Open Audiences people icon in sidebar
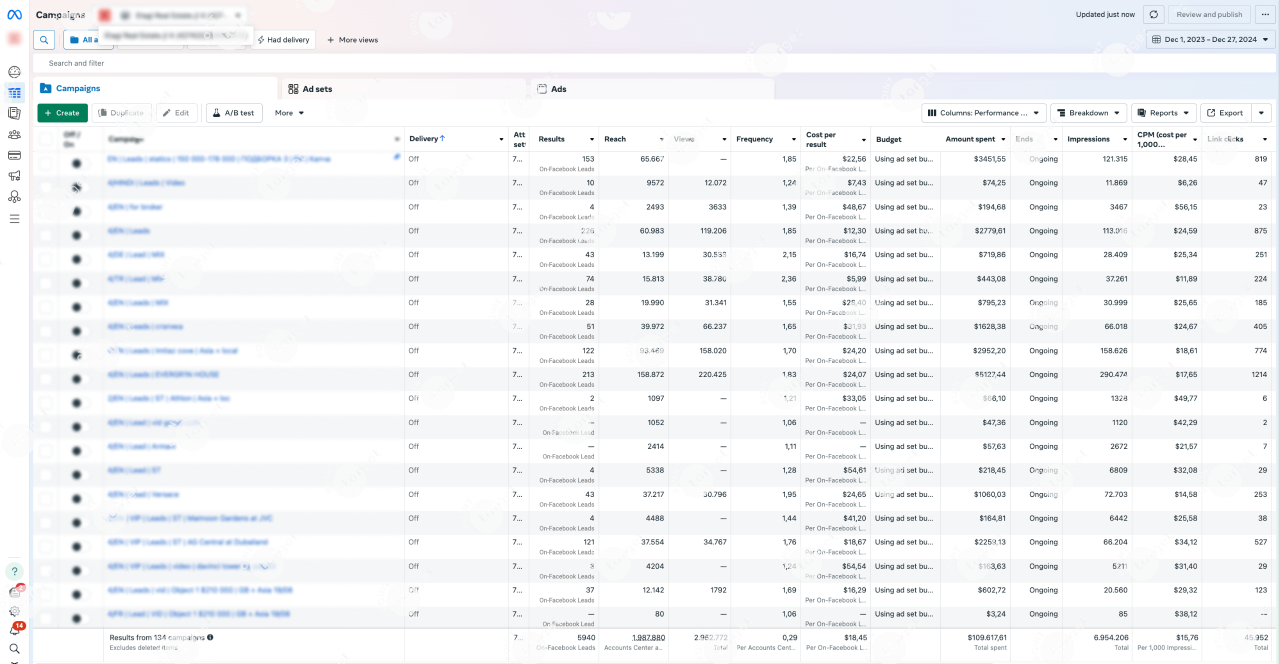 [x=14, y=134]
